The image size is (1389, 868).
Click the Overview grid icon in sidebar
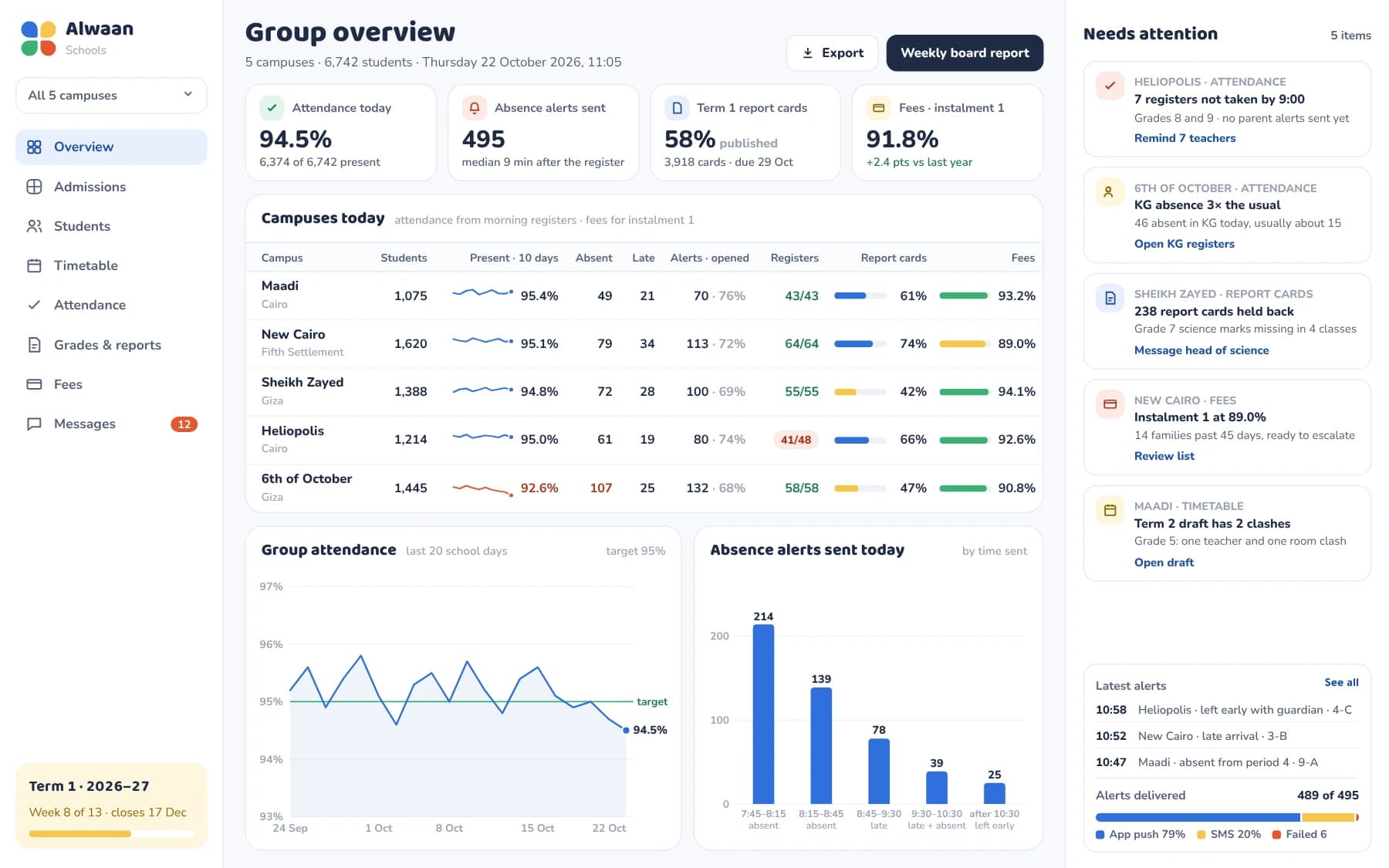click(34, 147)
